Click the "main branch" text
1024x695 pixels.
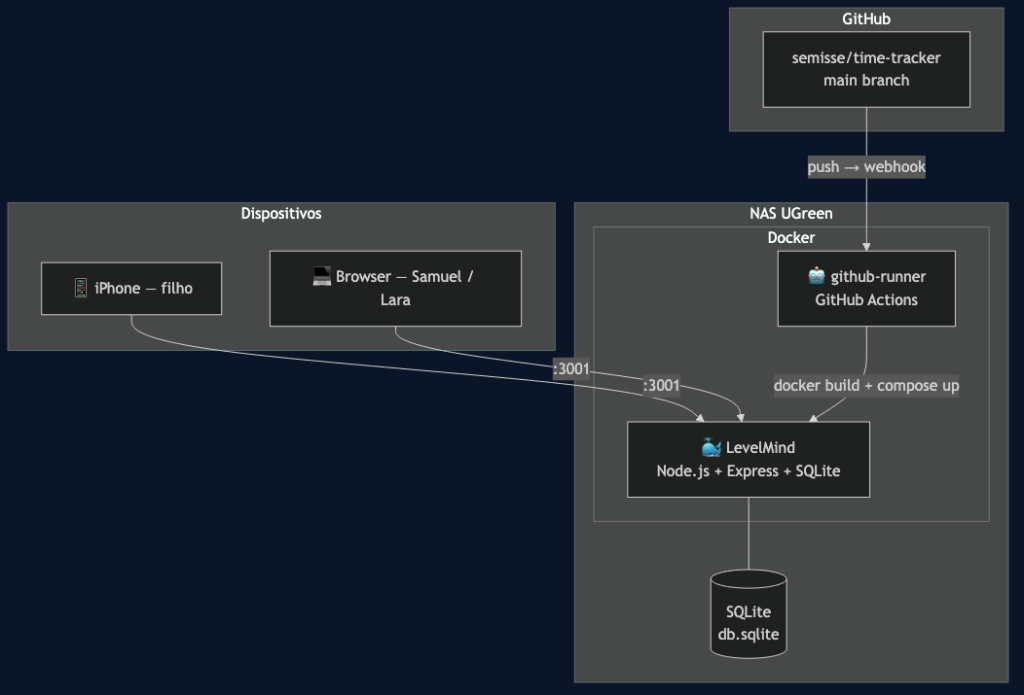coord(866,80)
